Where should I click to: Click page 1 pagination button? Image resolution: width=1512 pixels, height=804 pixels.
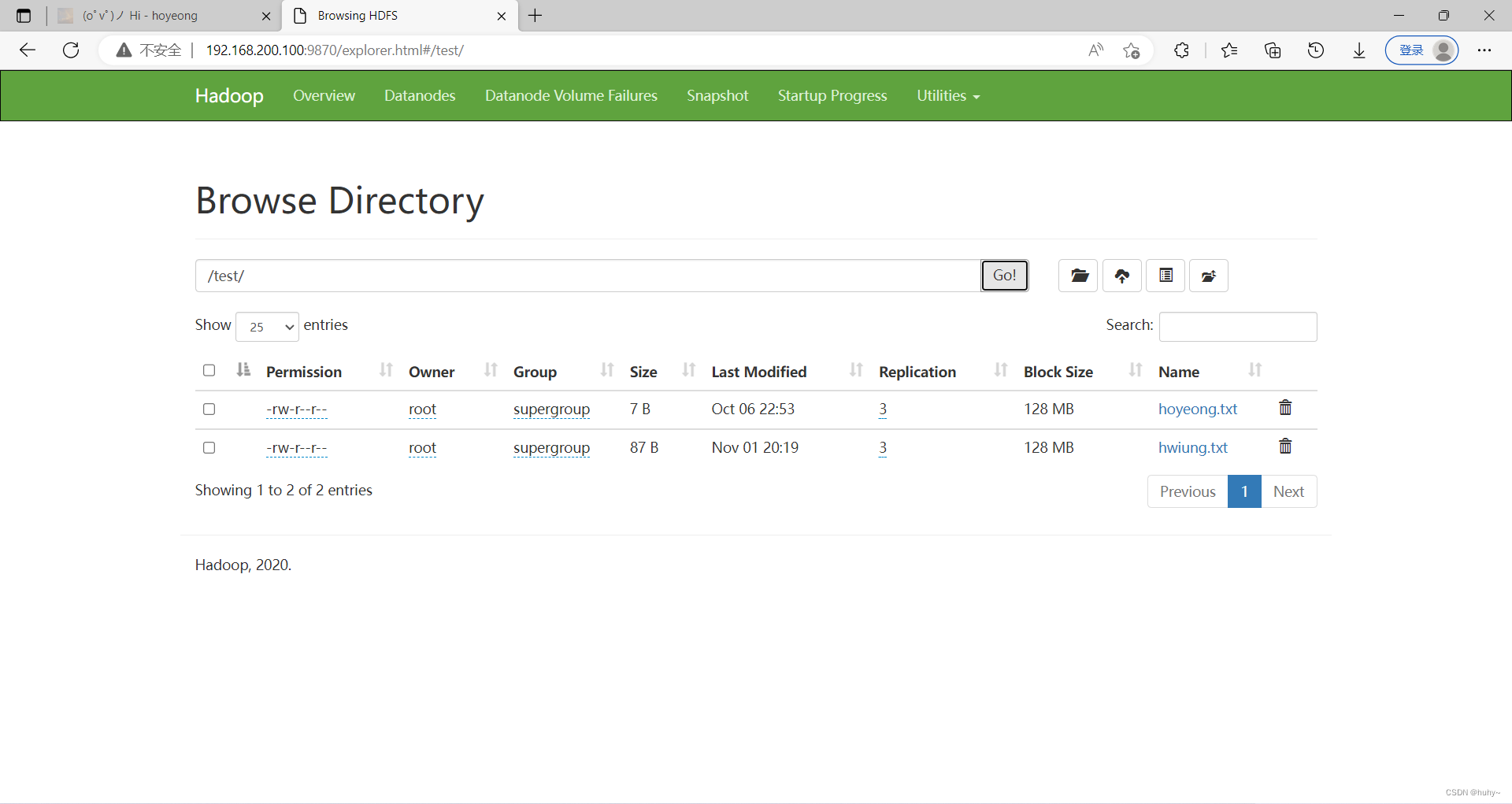1244,491
